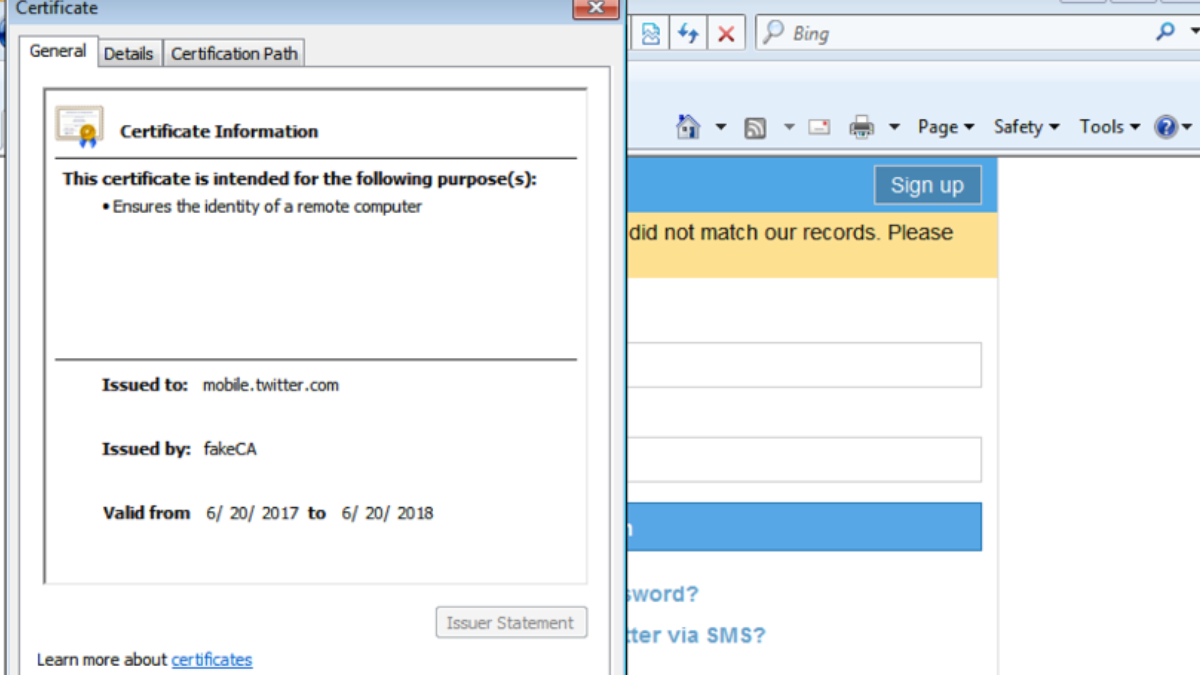The width and height of the screenshot is (1200, 675).
Task: Click the certificate ribbon icon
Action: pos(79,126)
